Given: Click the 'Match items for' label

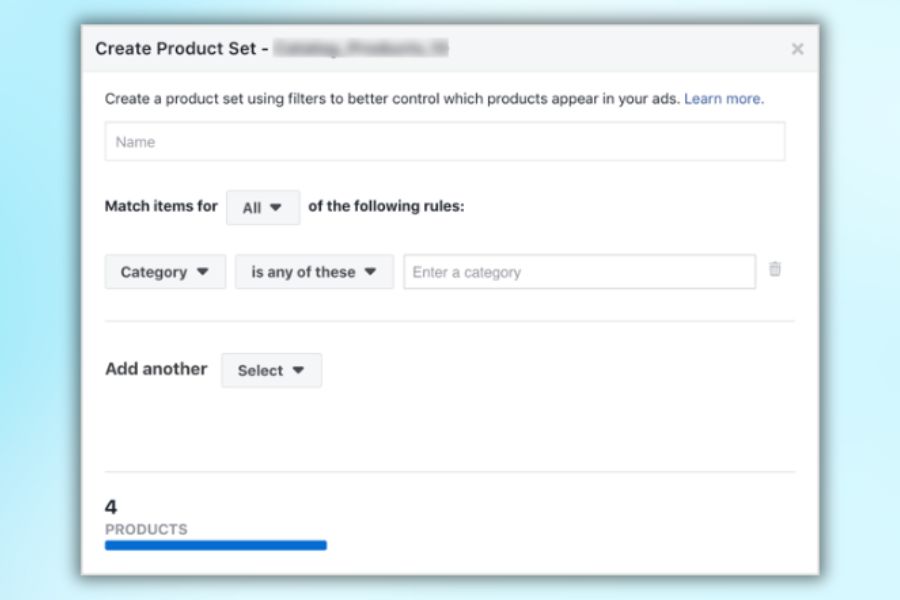Looking at the screenshot, I should point(161,207).
